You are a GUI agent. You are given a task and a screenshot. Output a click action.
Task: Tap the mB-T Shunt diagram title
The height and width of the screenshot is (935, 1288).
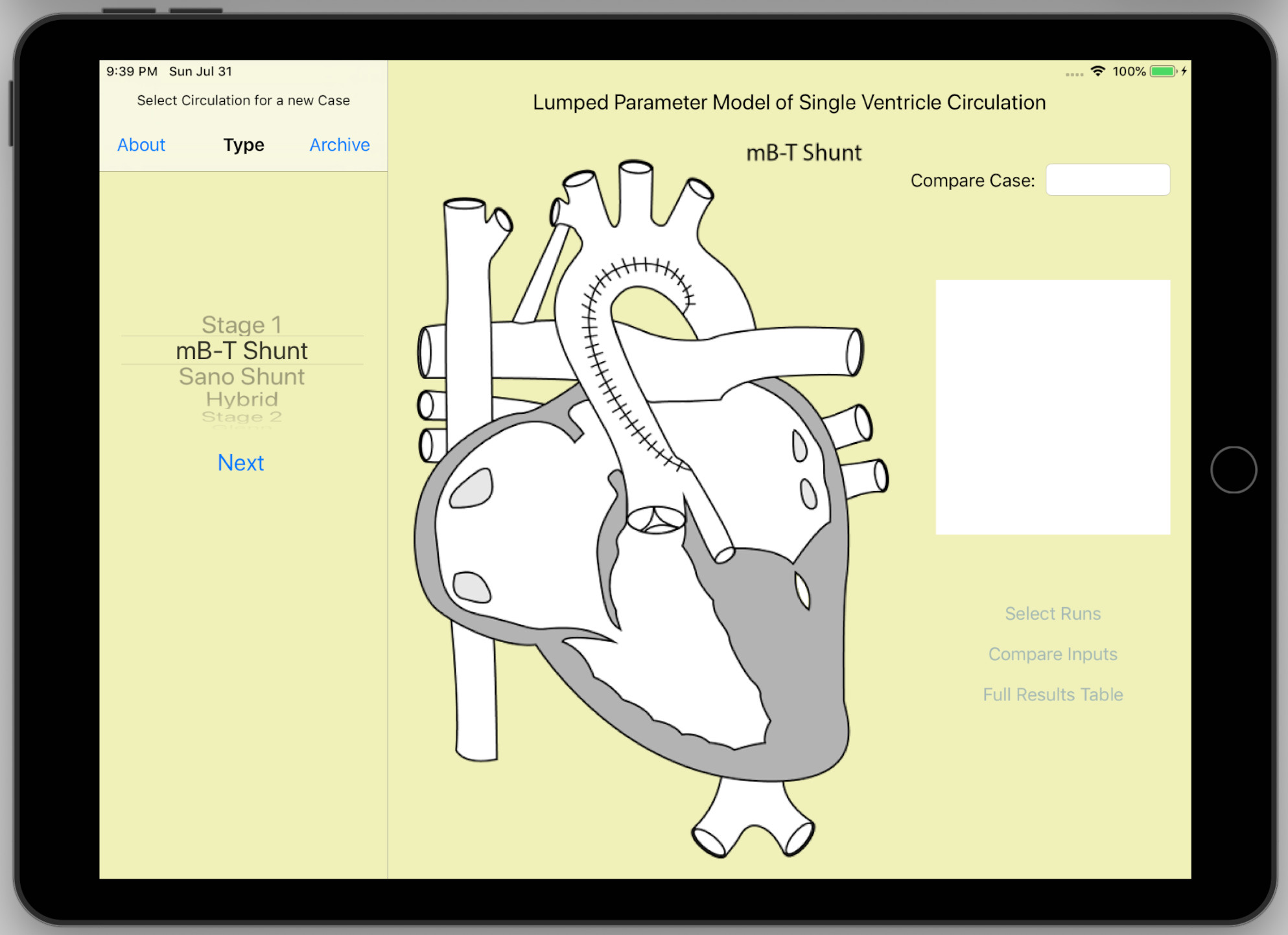point(803,153)
